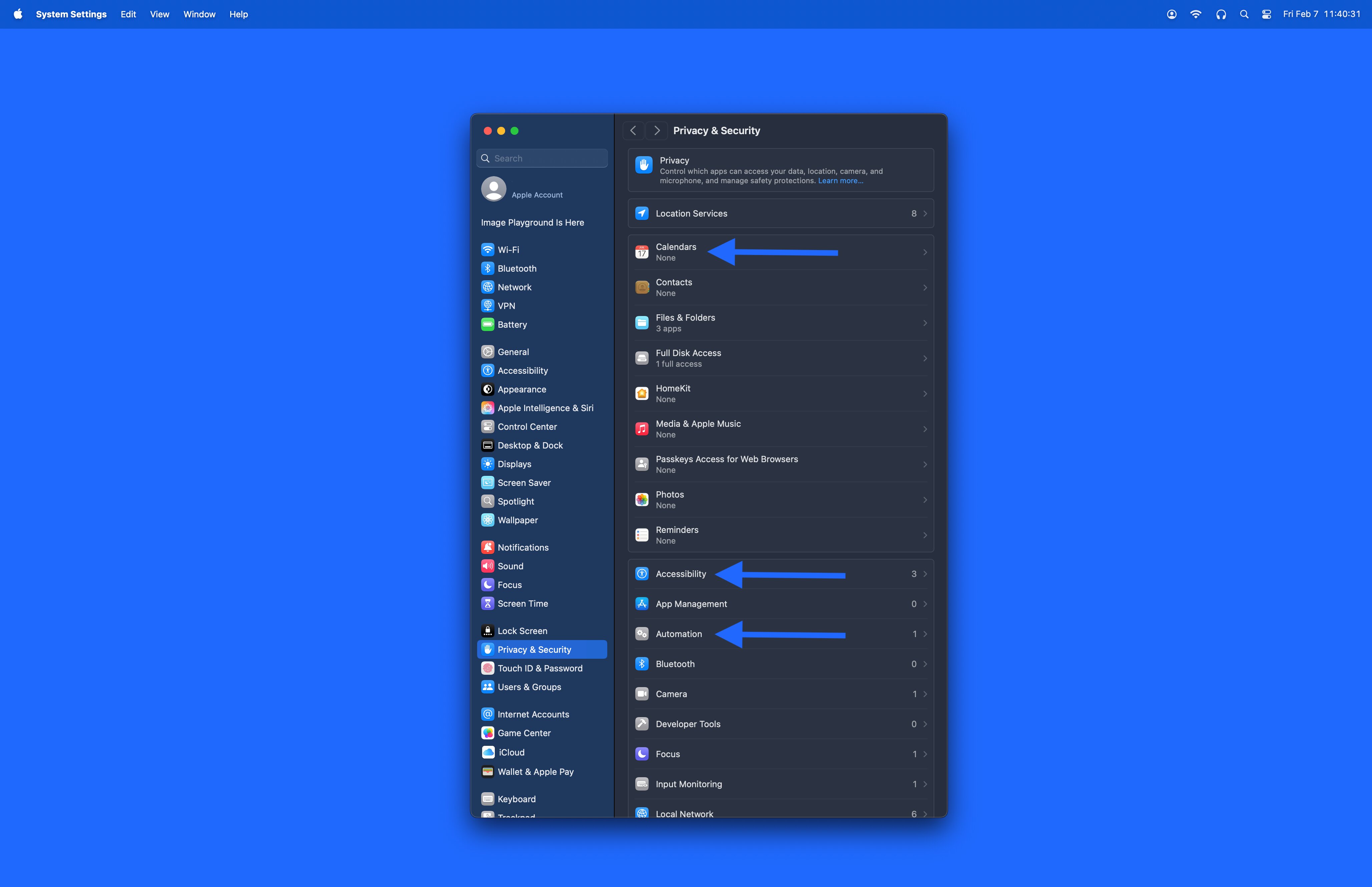1372x887 pixels.
Task: Open Contacts privacy row
Action: click(x=781, y=287)
